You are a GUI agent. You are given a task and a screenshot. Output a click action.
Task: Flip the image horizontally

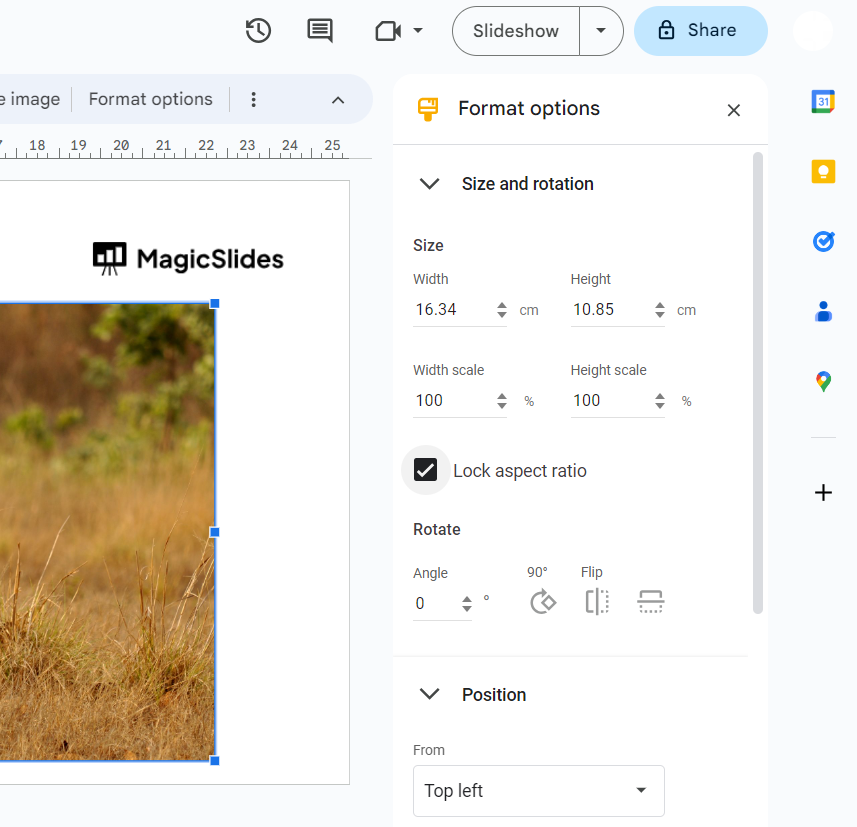pos(597,602)
